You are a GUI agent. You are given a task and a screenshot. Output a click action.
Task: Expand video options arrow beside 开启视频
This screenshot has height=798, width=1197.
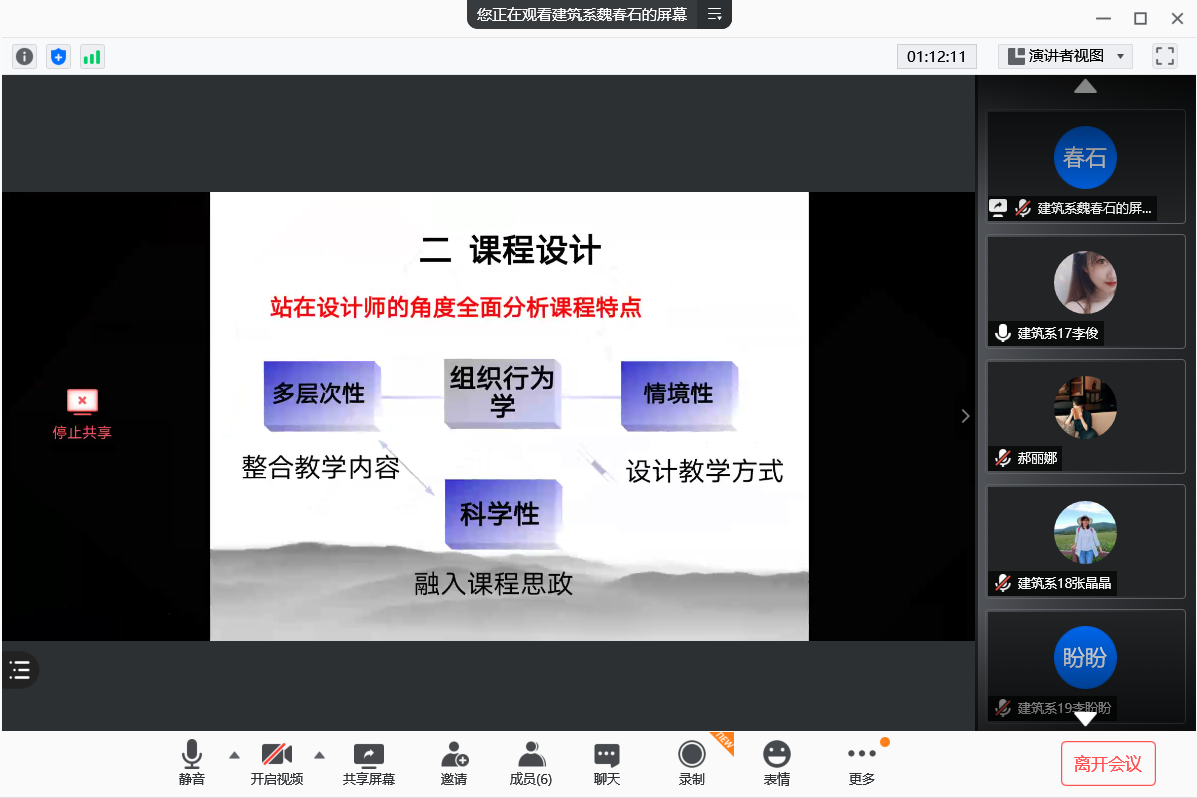click(x=320, y=755)
